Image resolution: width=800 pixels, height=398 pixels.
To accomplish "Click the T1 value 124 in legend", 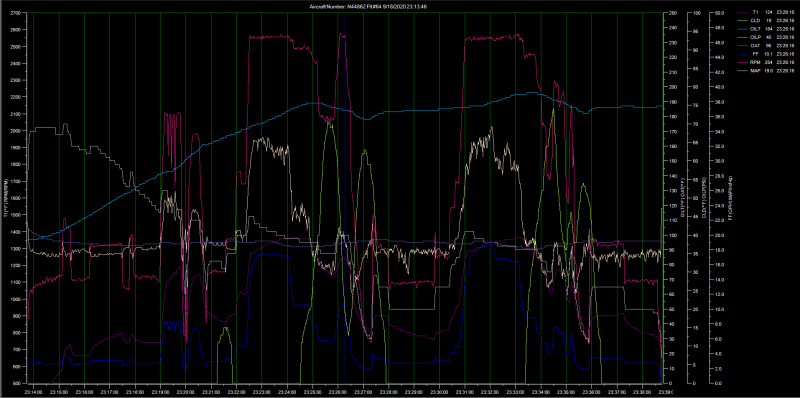I will 768,12.
